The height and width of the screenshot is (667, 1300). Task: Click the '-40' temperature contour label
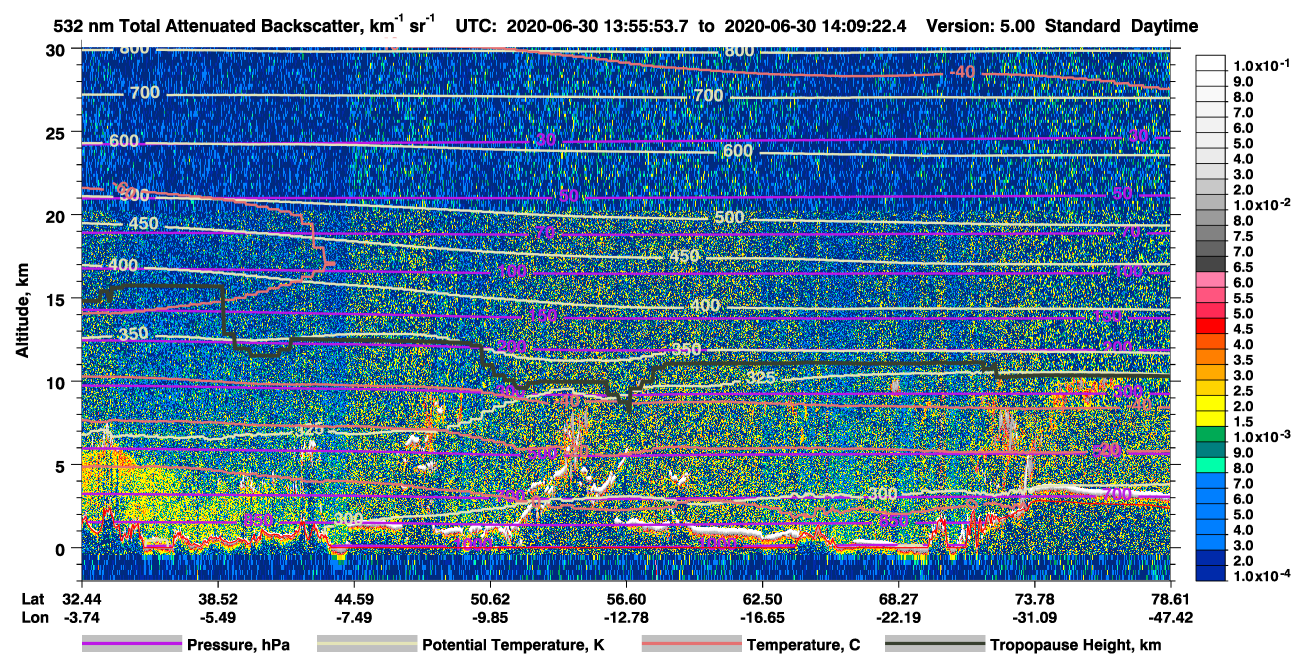(x=962, y=71)
